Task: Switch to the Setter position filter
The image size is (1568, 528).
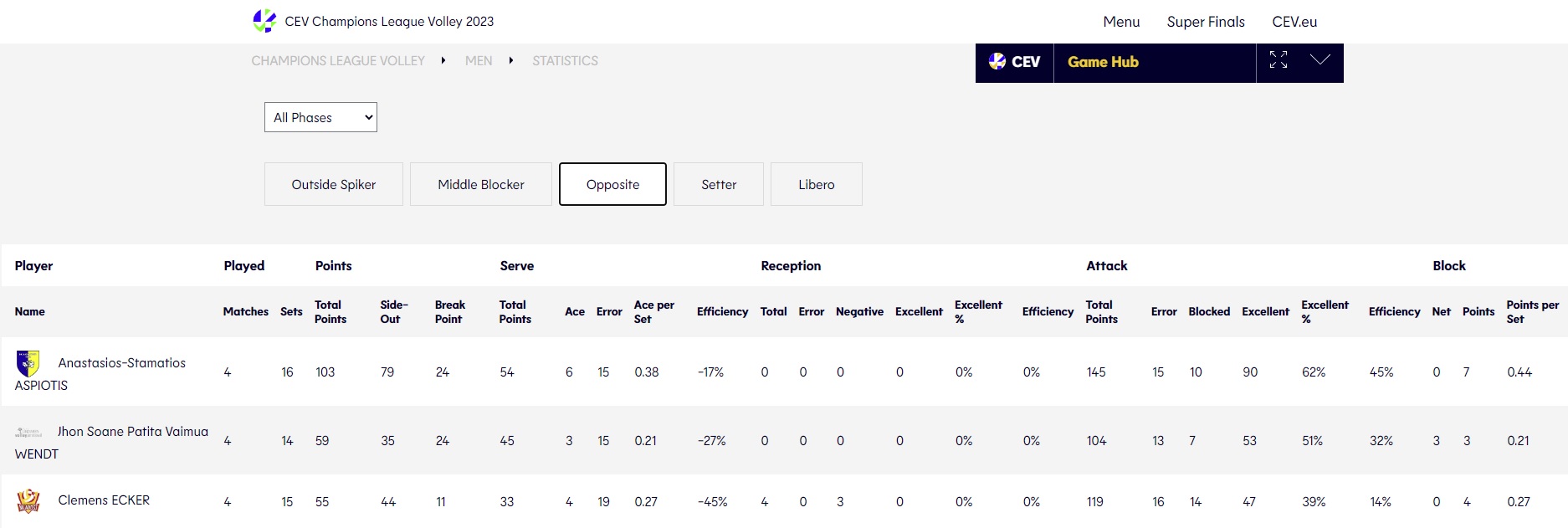Action: click(x=718, y=184)
